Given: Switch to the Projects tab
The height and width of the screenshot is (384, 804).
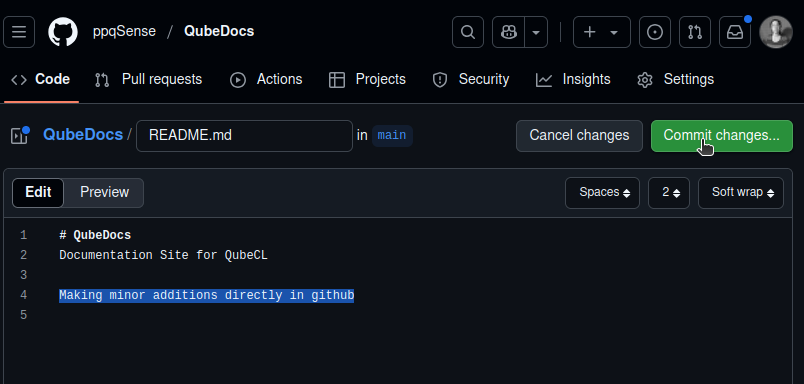Looking at the screenshot, I should click(367, 79).
